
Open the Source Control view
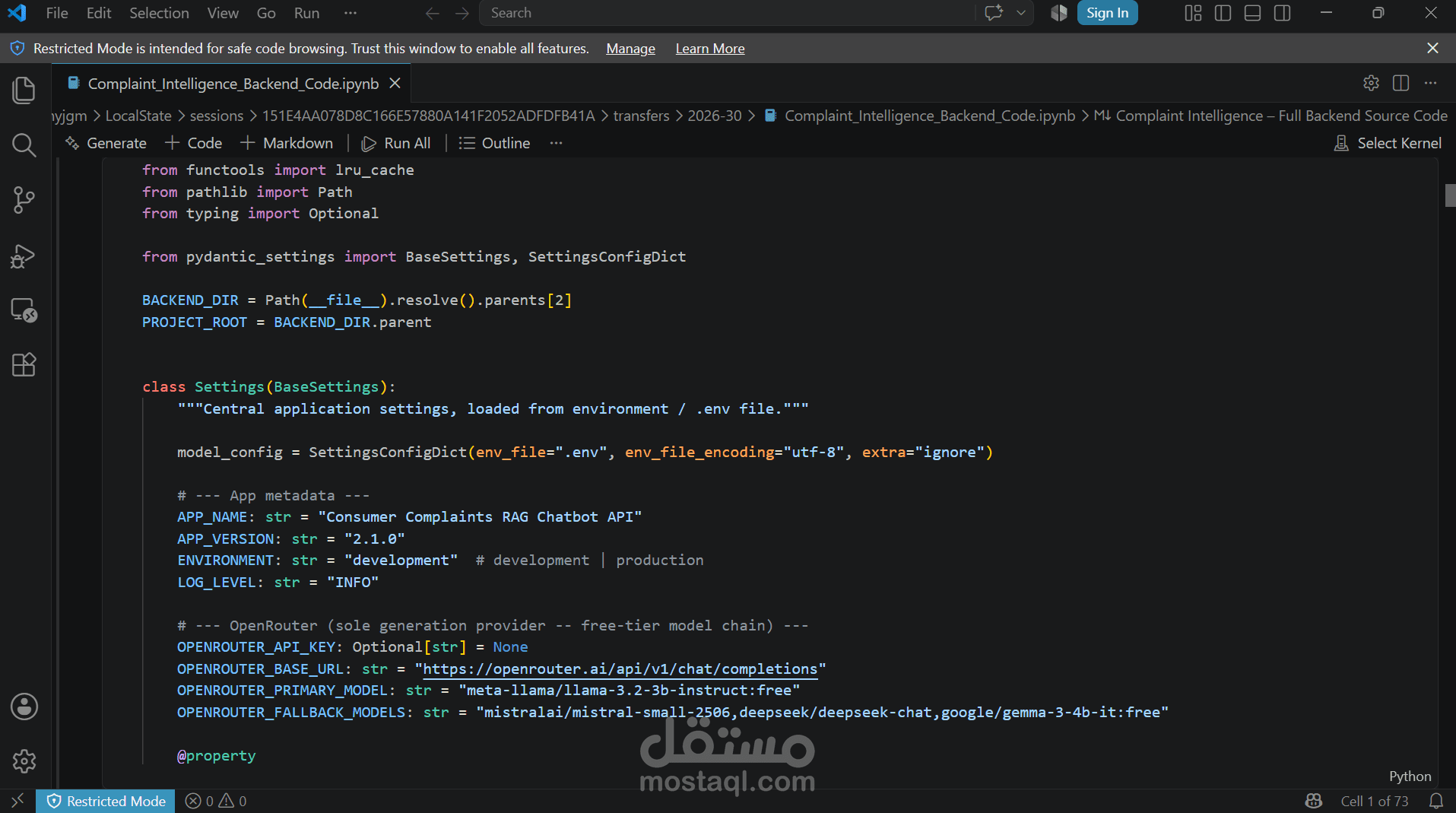24,200
